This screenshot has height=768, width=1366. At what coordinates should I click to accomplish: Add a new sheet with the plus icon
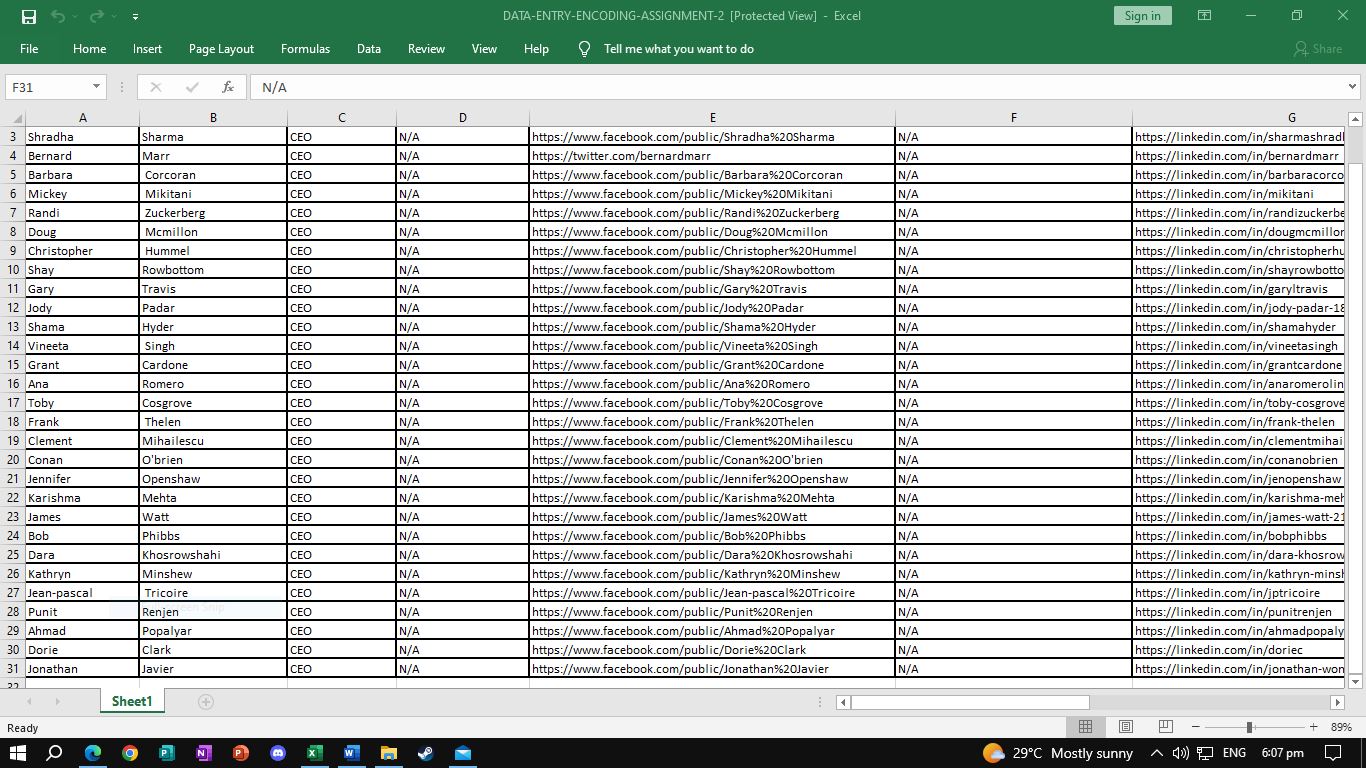[x=206, y=702]
